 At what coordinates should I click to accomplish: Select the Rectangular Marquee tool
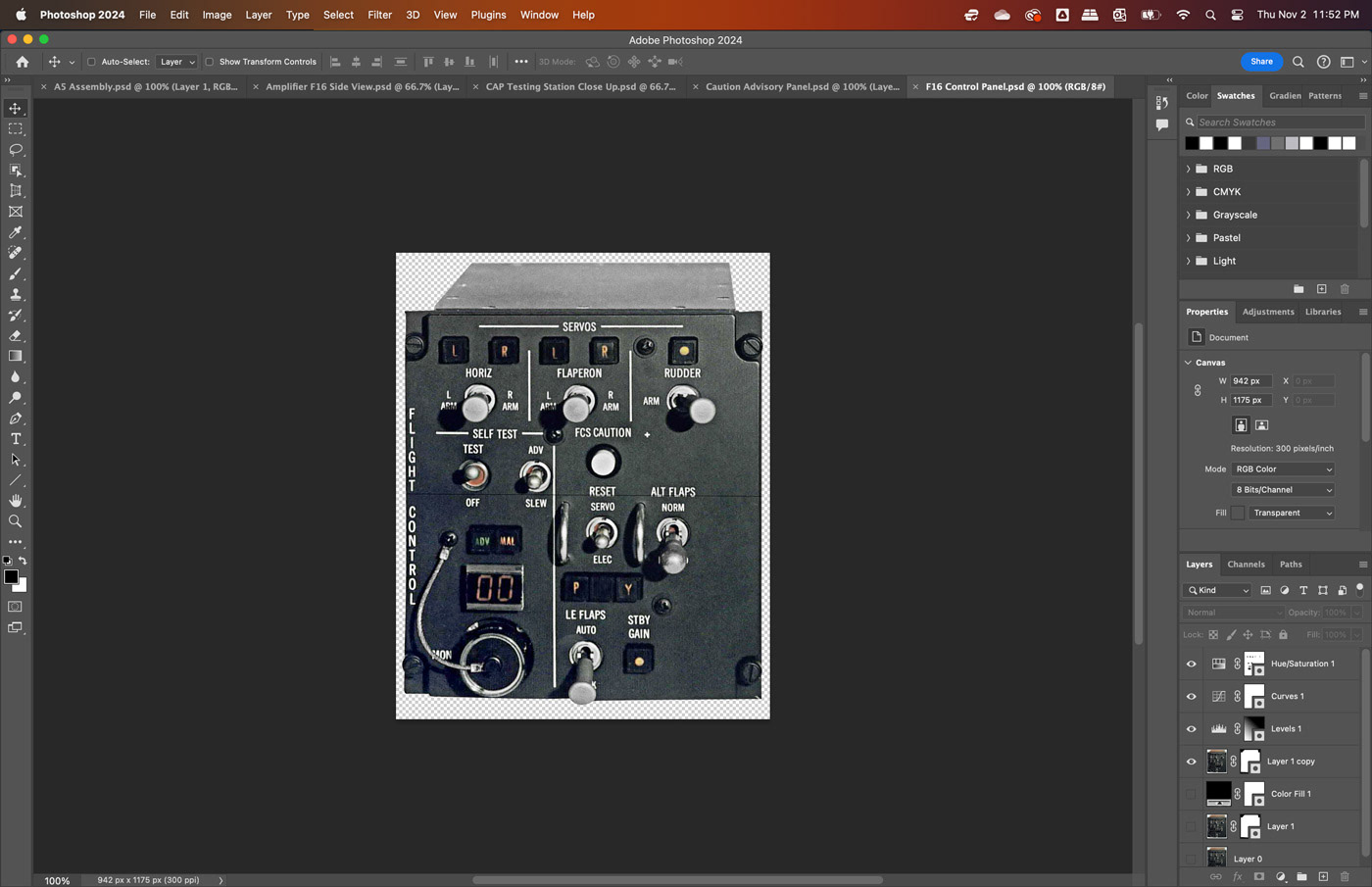16,129
